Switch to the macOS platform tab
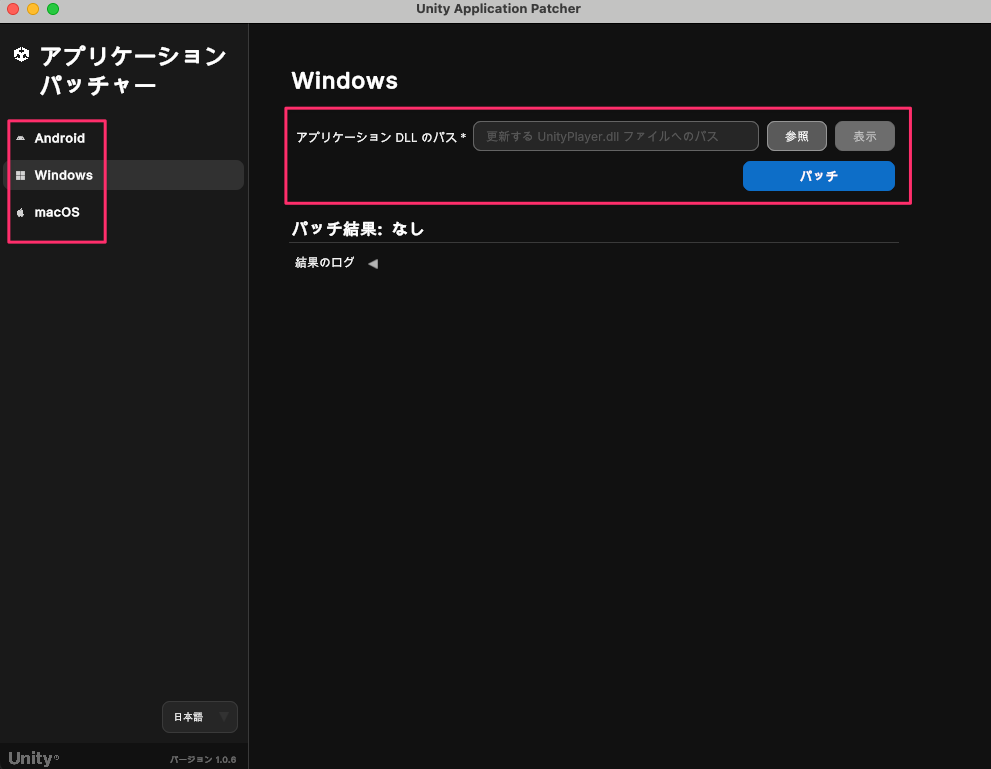The width and height of the screenshot is (991, 769). click(x=55, y=212)
